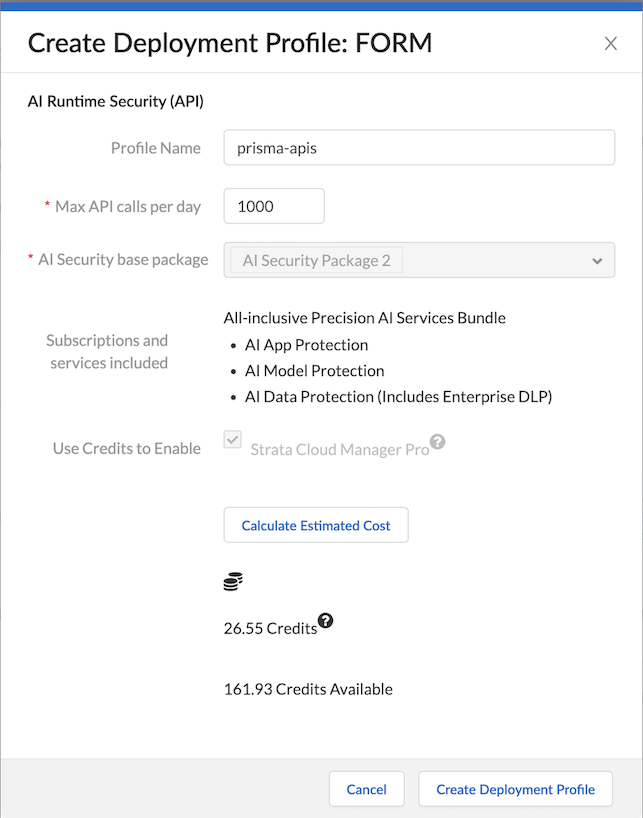Click the Create Deployment Profile button
Image resolution: width=643 pixels, height=818 pixels.
(x=515, y=789)
